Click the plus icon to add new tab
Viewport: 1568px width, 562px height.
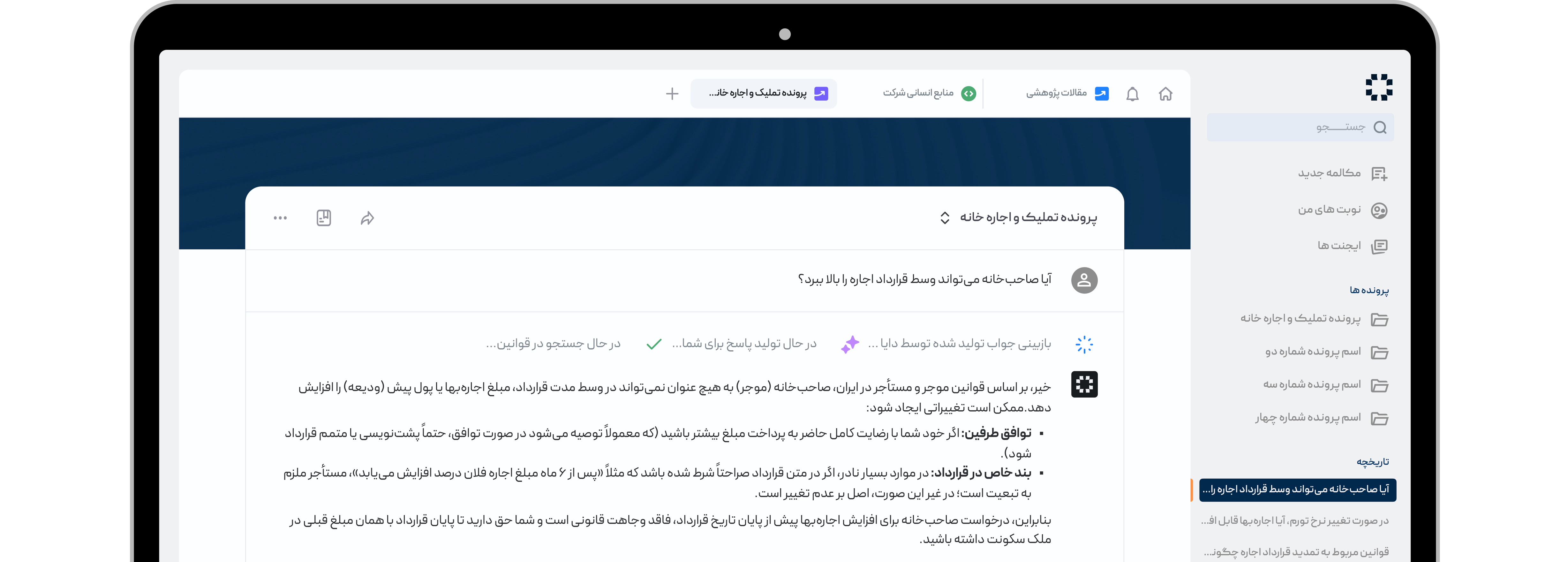pos(672,94)
